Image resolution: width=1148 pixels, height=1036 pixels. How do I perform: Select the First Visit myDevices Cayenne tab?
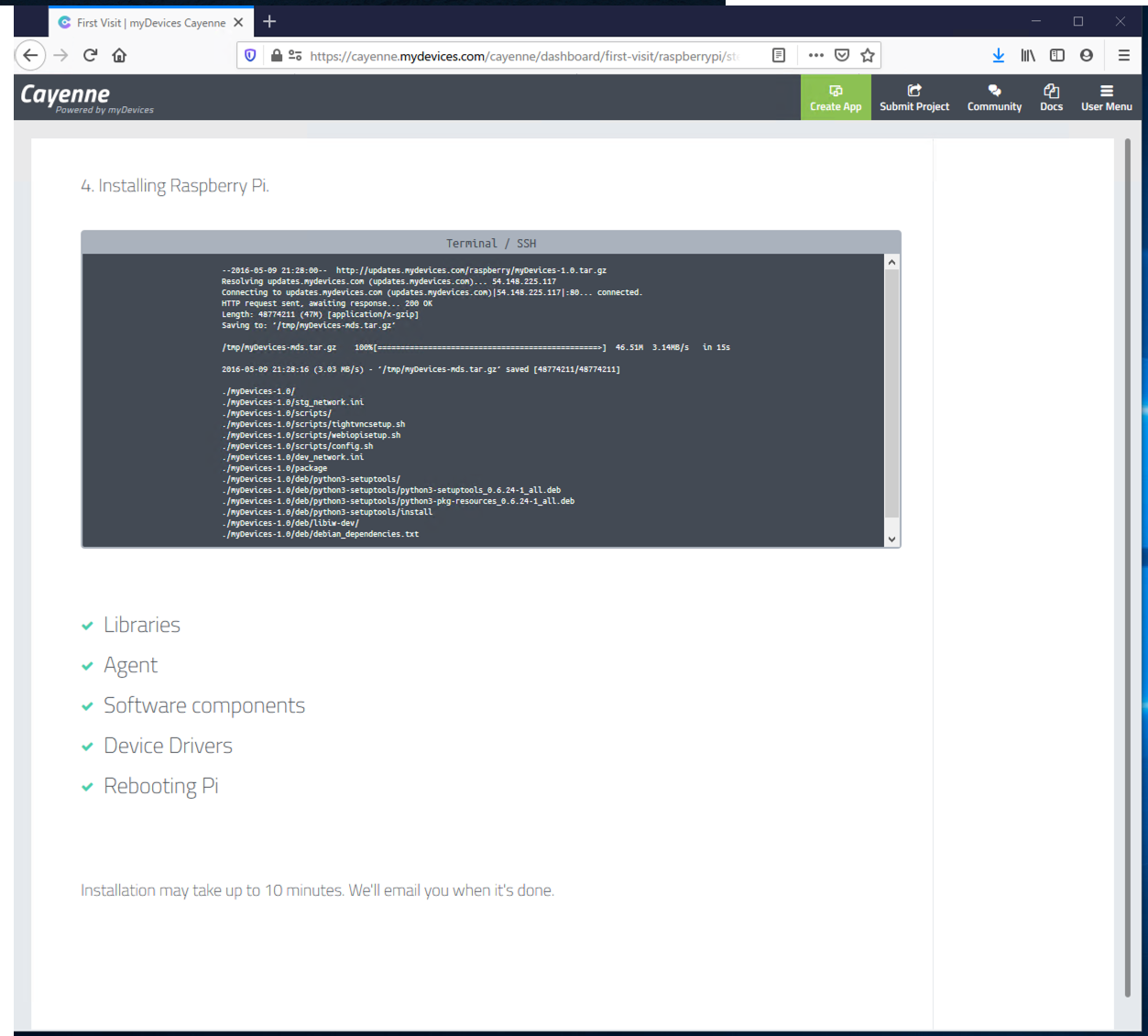[151, 22]
